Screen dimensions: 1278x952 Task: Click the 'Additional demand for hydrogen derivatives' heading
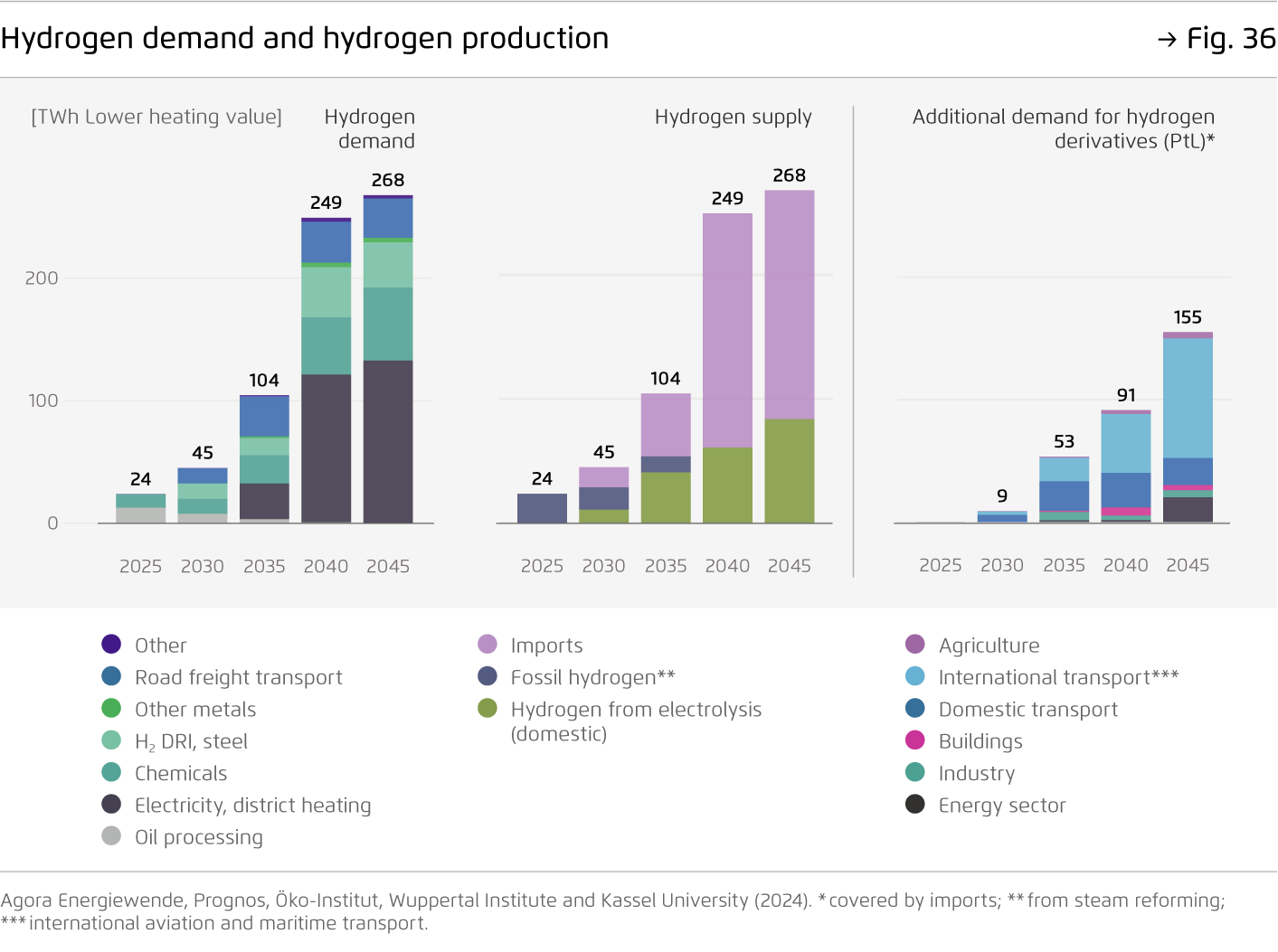(1064, 128)
